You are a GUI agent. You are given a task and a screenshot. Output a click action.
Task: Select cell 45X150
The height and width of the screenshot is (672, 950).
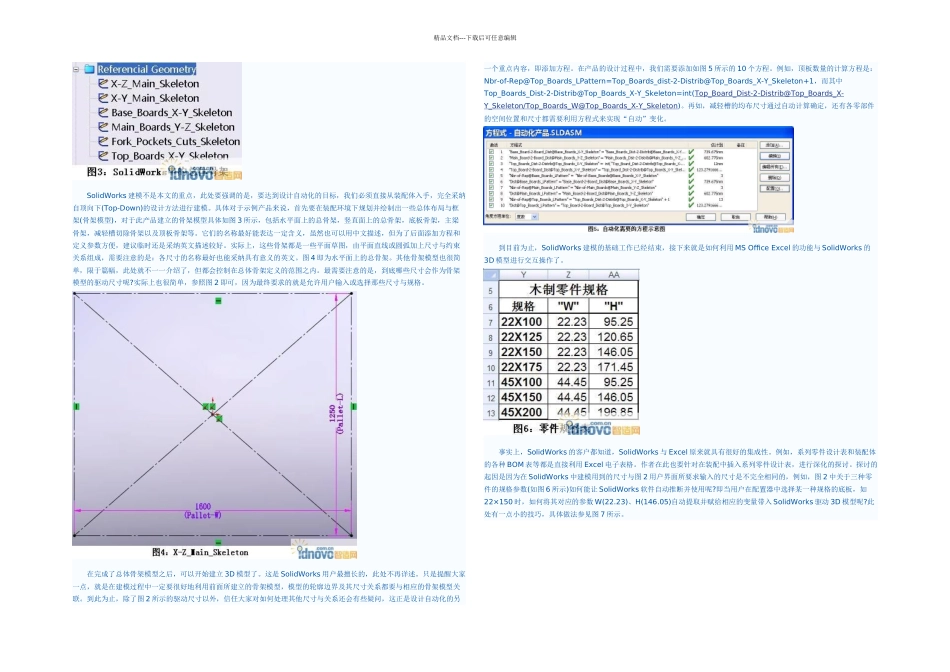click(523, 398)
